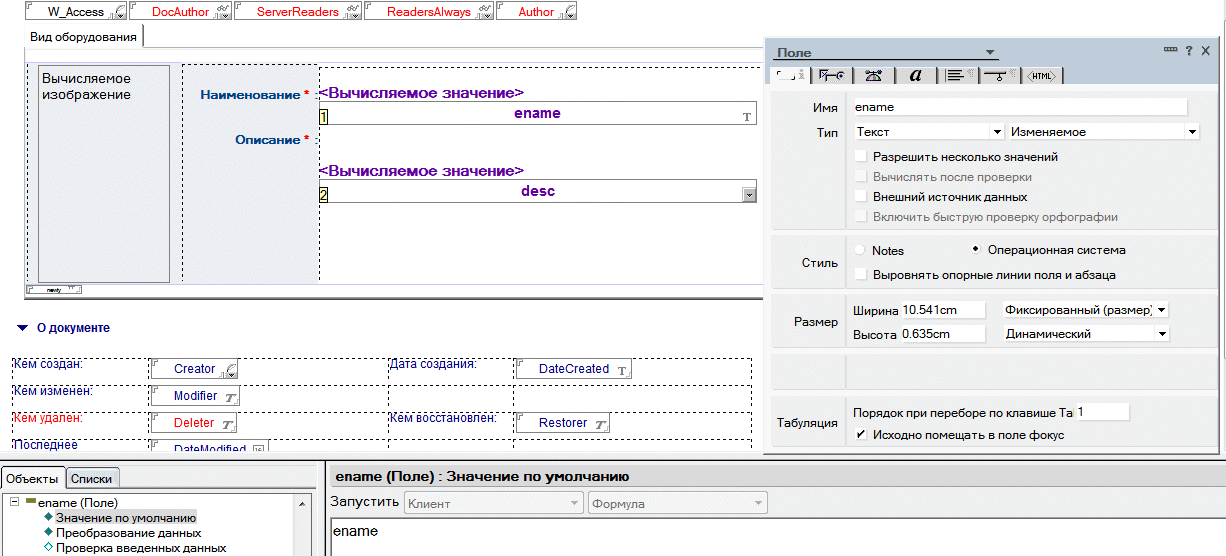
Task: Select the Notes style radio button
Action: click(x=861, y=250)
